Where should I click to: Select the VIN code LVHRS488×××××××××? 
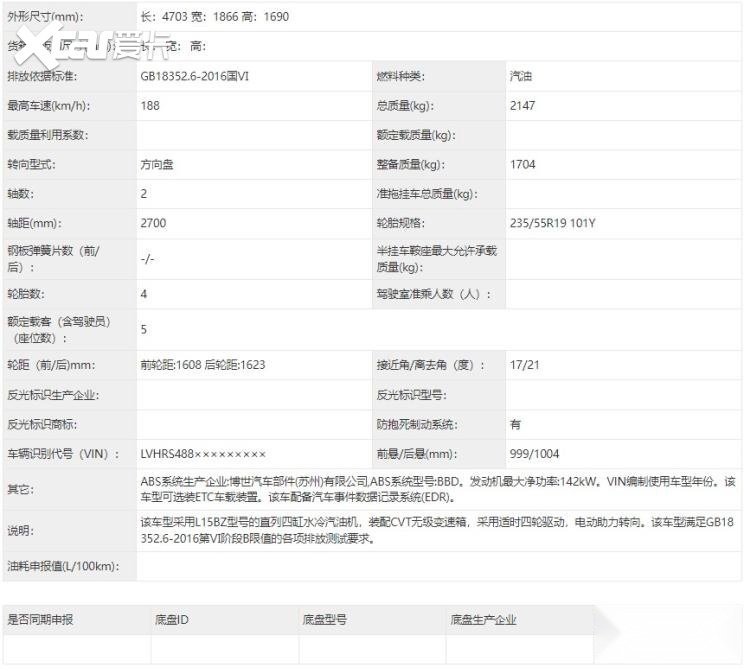[x=203, y=454]
